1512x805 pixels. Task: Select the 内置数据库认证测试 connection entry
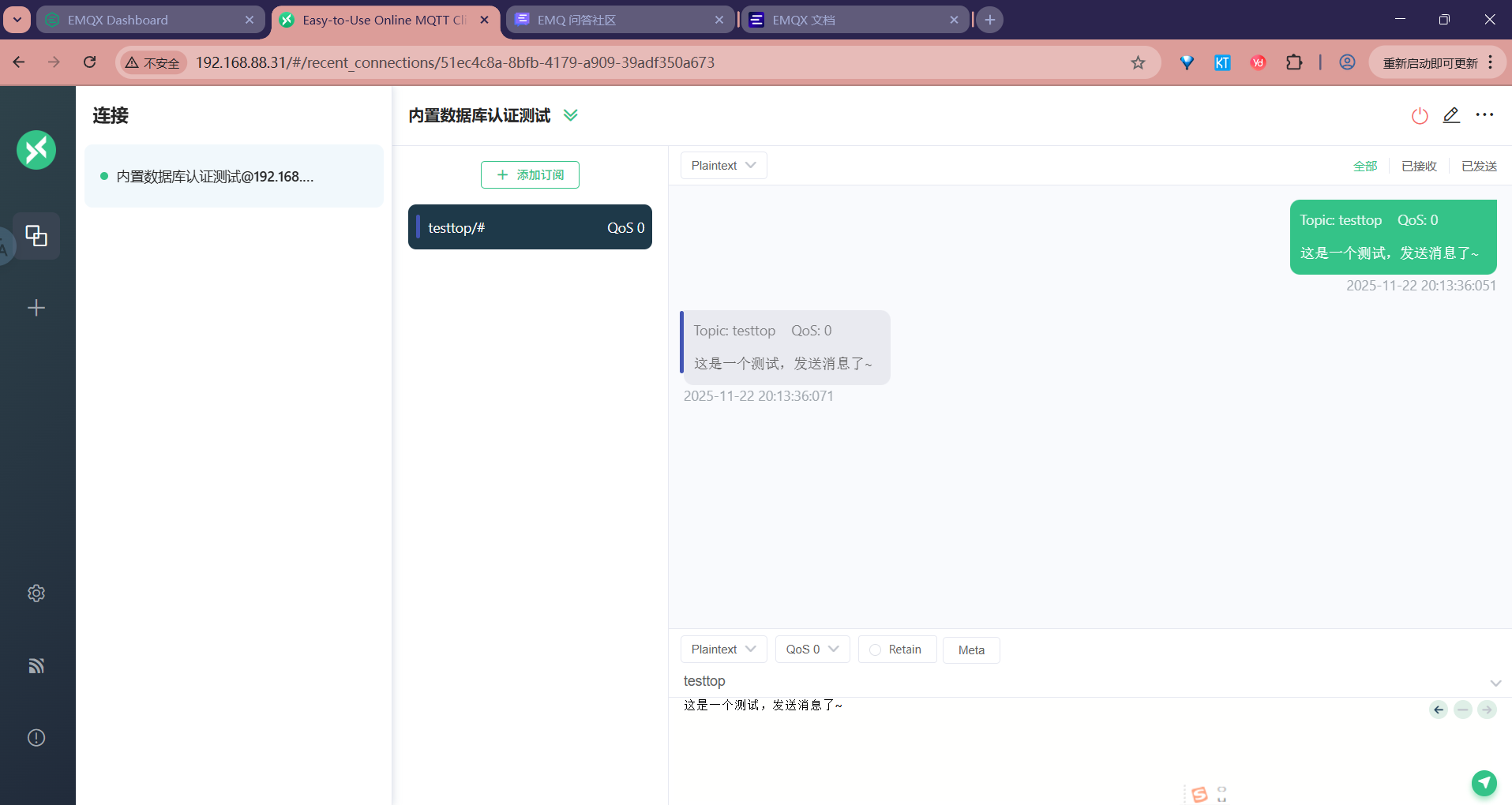point(234,176)
